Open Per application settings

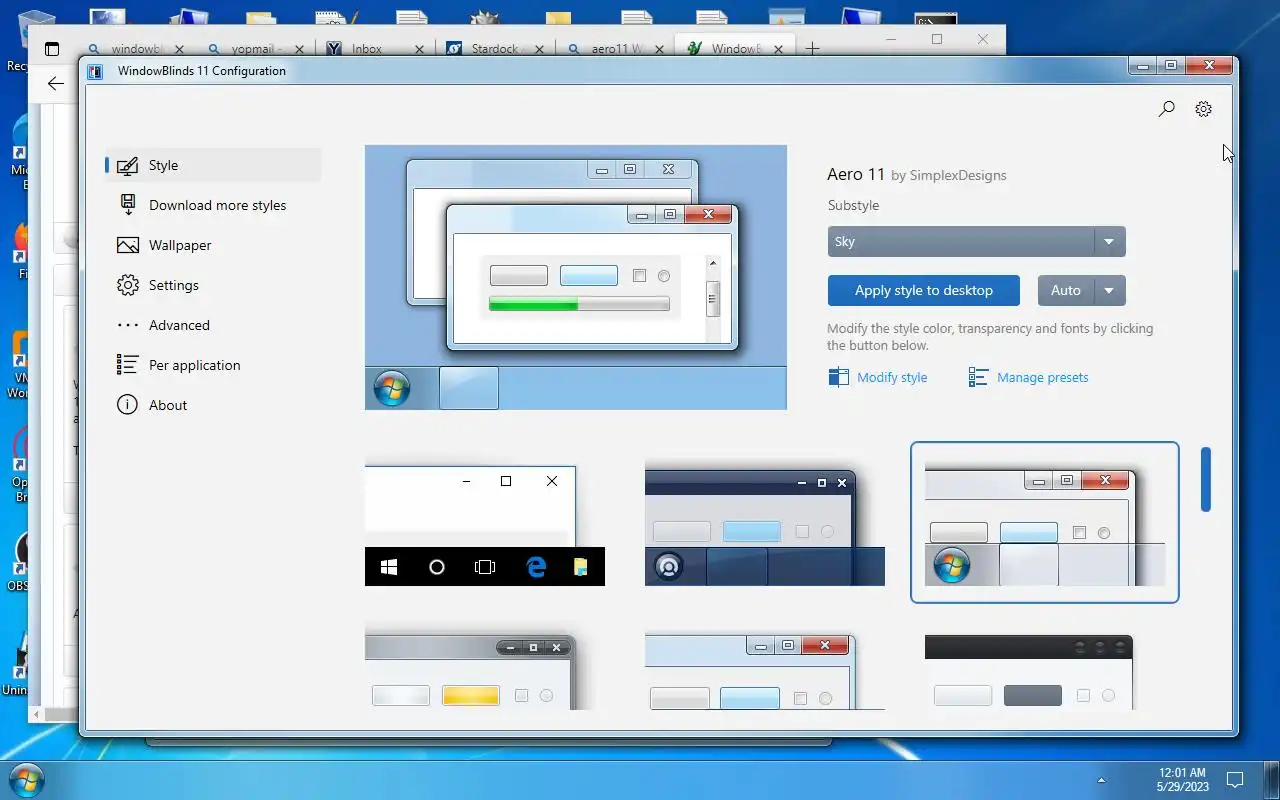pos(213,365)
